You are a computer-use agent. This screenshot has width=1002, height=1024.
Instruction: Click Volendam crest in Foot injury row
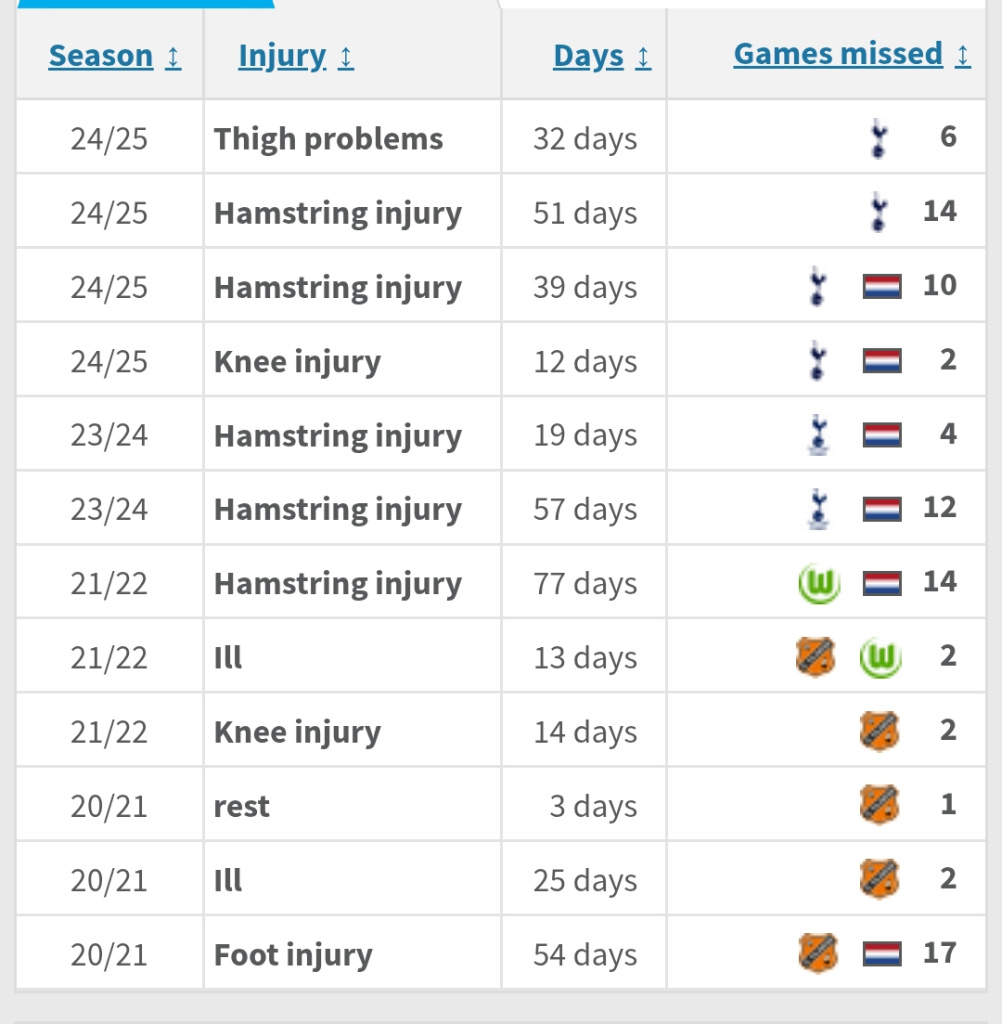click(x=818, y=952)
